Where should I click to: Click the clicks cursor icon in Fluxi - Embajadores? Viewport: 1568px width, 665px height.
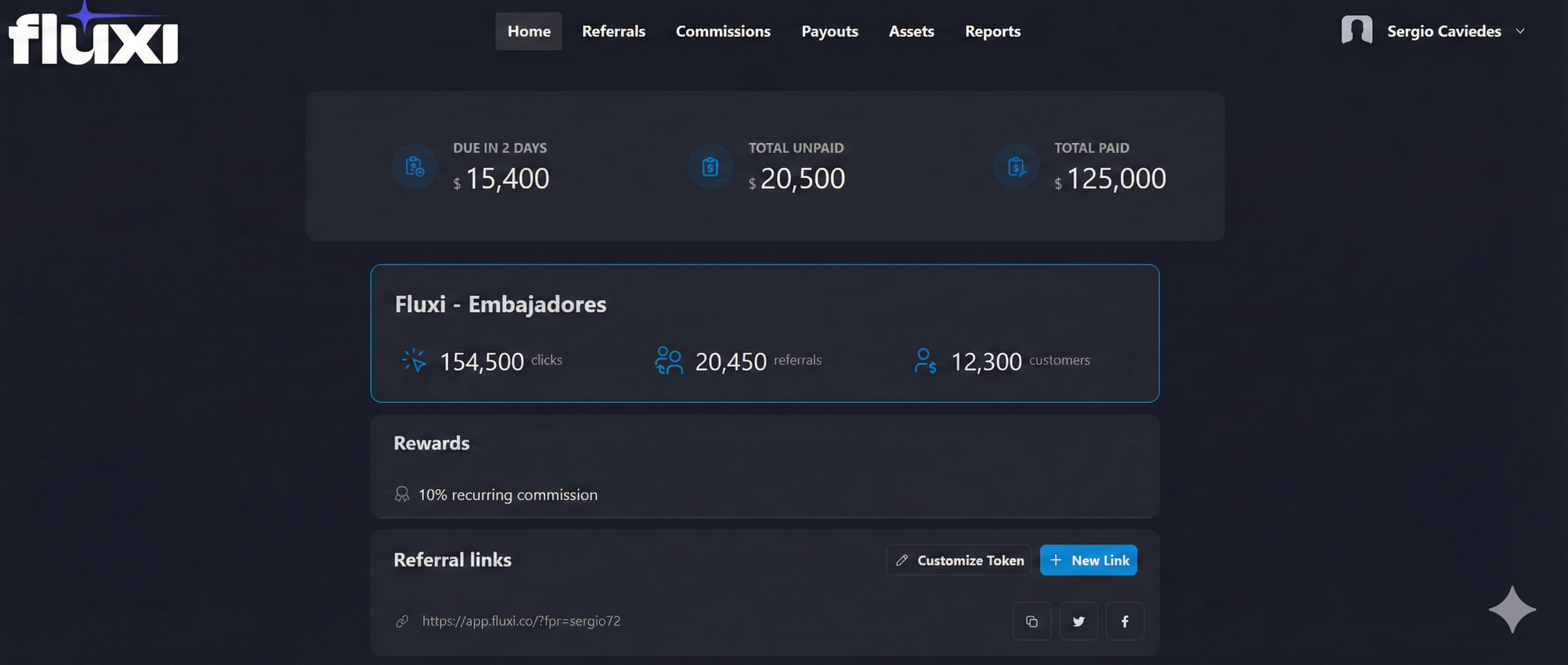[x=415, y=360]
